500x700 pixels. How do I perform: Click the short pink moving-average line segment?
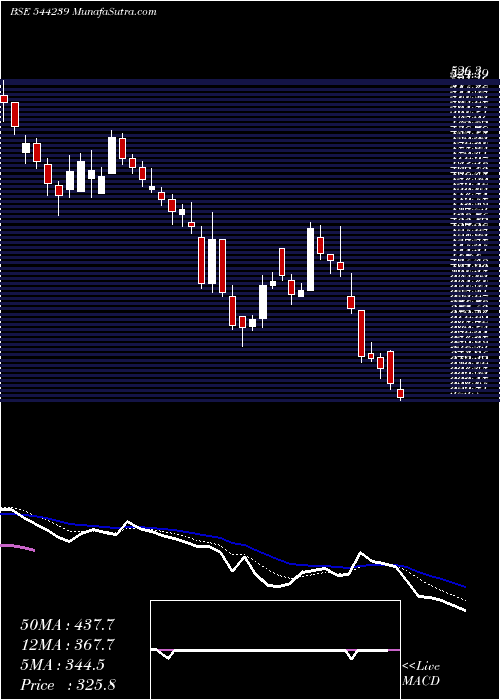pos(17,548)
